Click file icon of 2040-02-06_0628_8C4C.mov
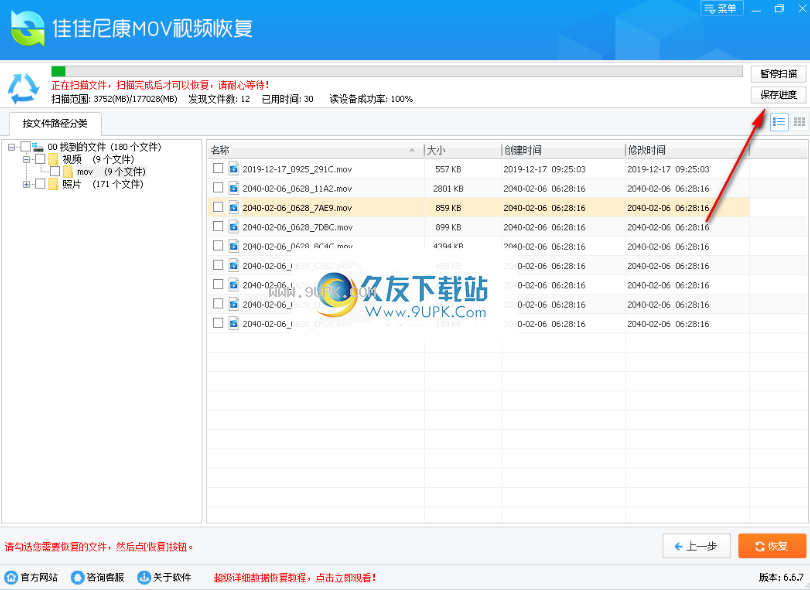This screenshot has width=810, height=590. coord(233,246)
